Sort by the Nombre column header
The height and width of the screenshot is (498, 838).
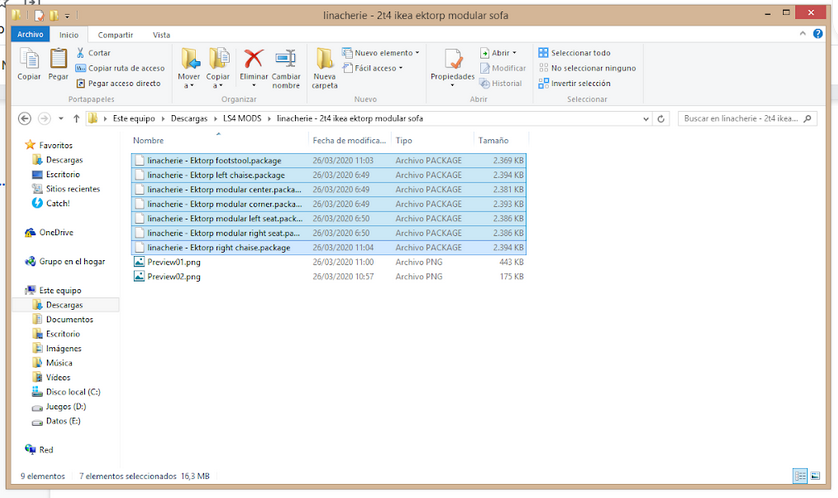(x=219, y=141)
